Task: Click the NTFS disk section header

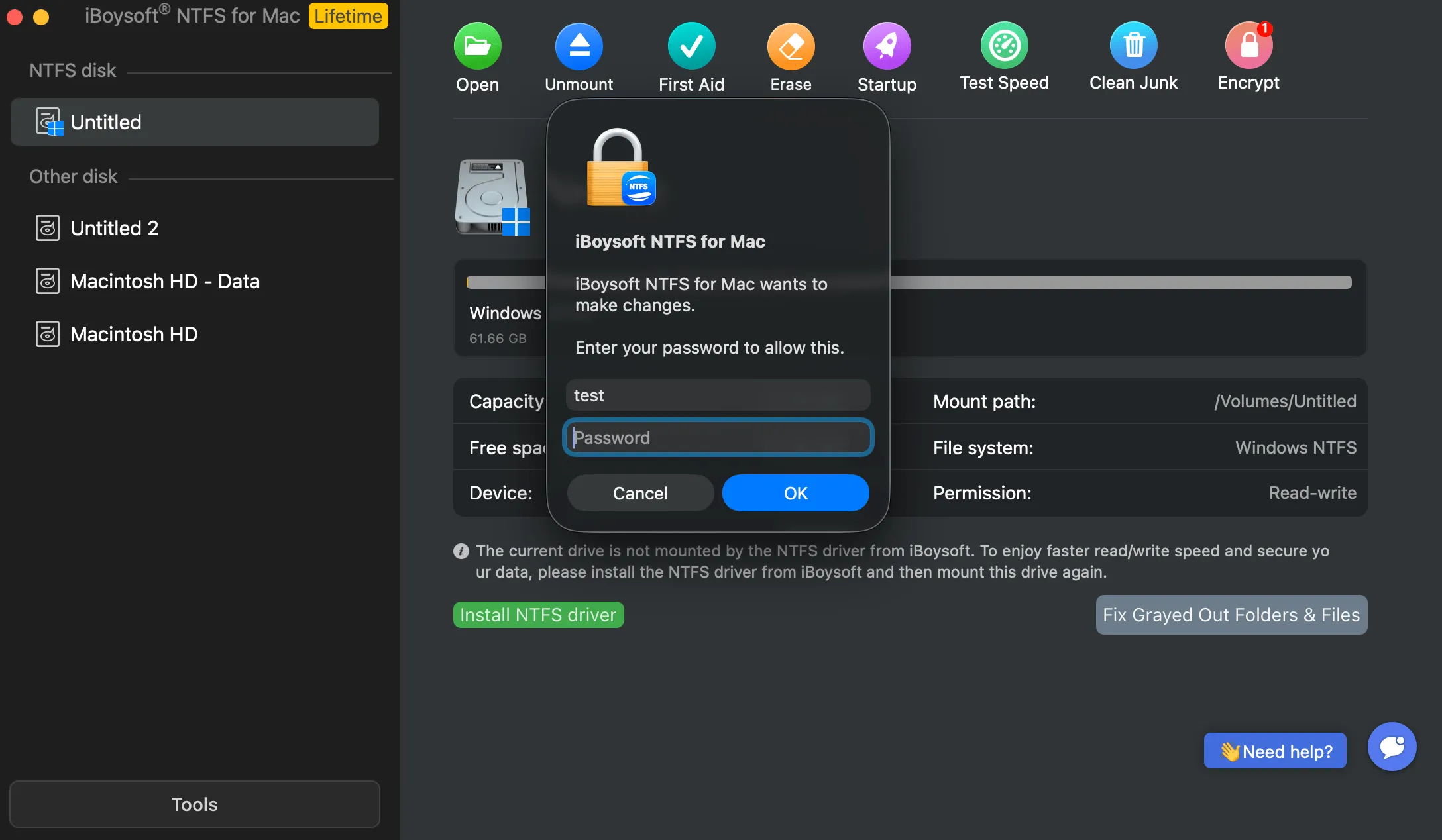Action: click(72, 70)
